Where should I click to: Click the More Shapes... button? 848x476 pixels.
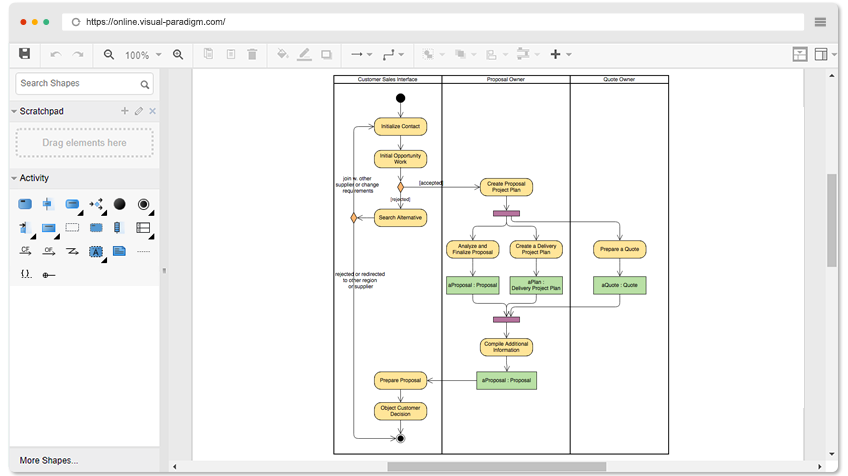tap(49, 460)
